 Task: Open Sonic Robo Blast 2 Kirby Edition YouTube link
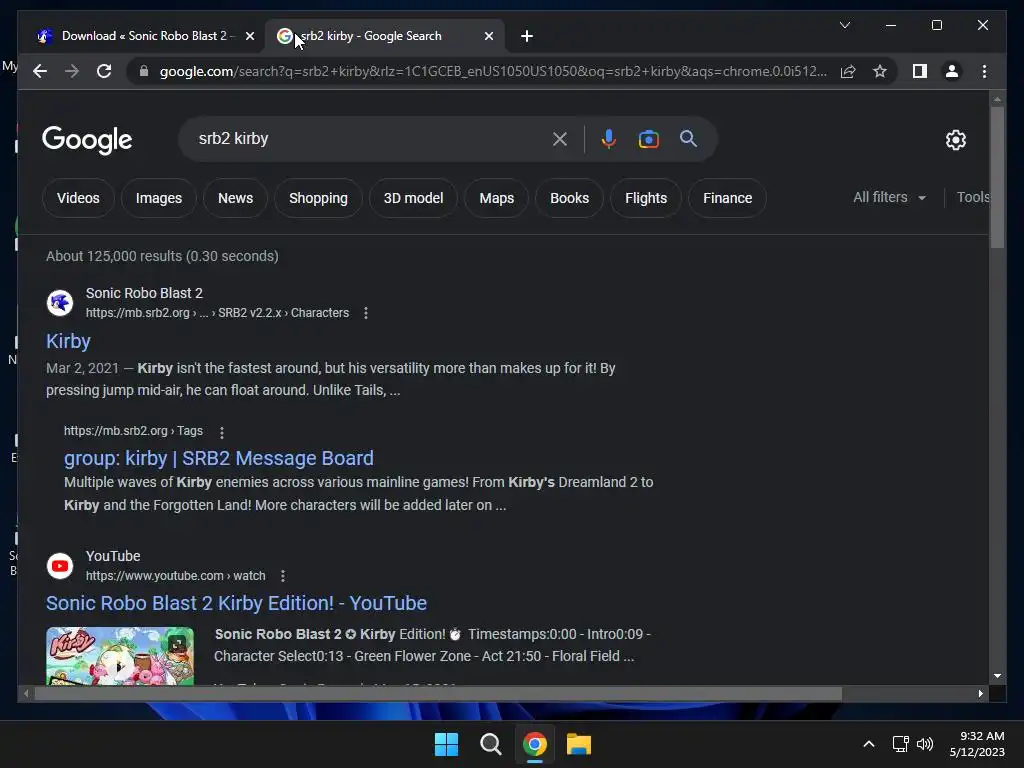pyautogui.click(x=236, y=603)
